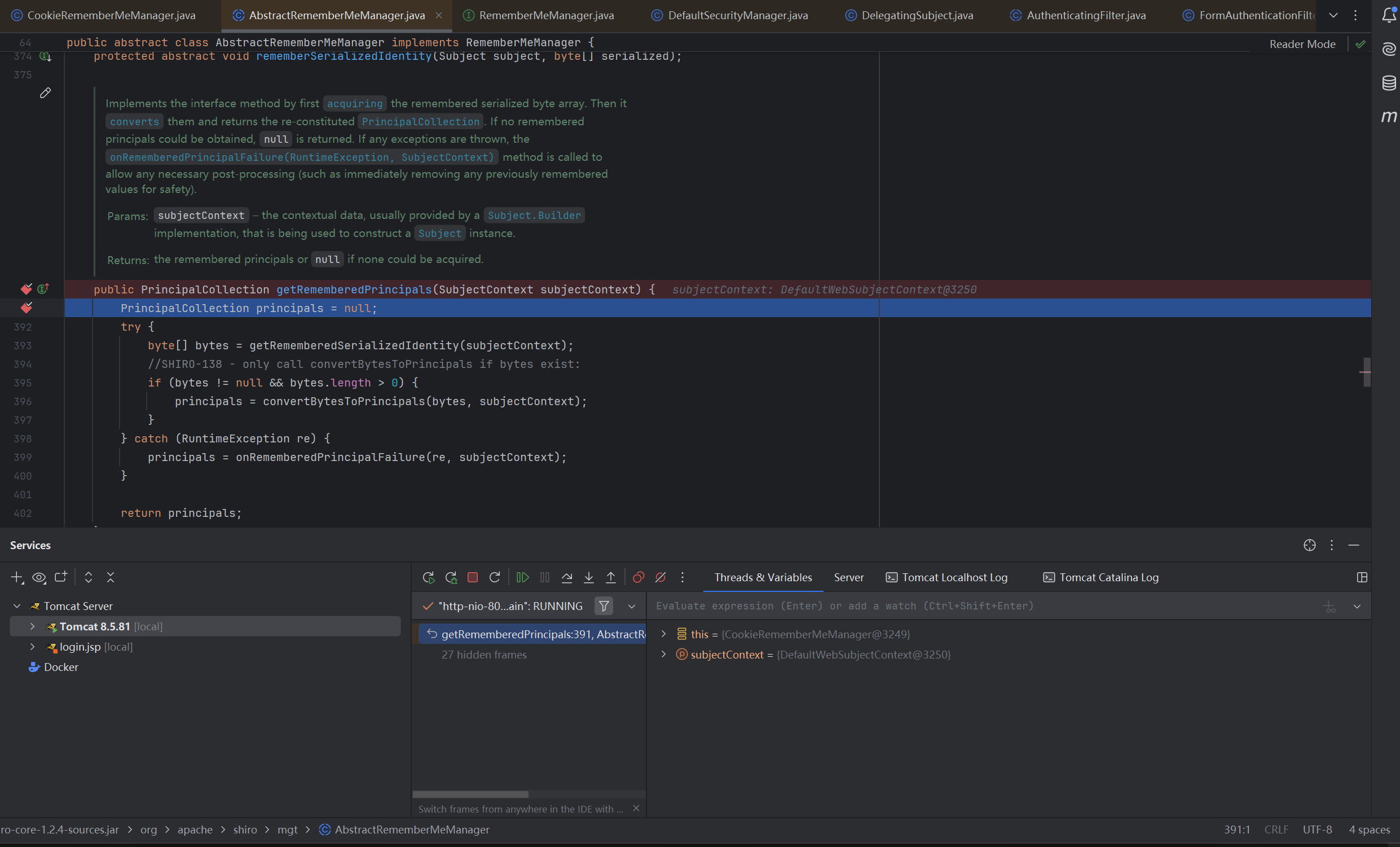Open the Notifications bell icon
This screenshot has width=1400, height=847.
pos(1389,15)
